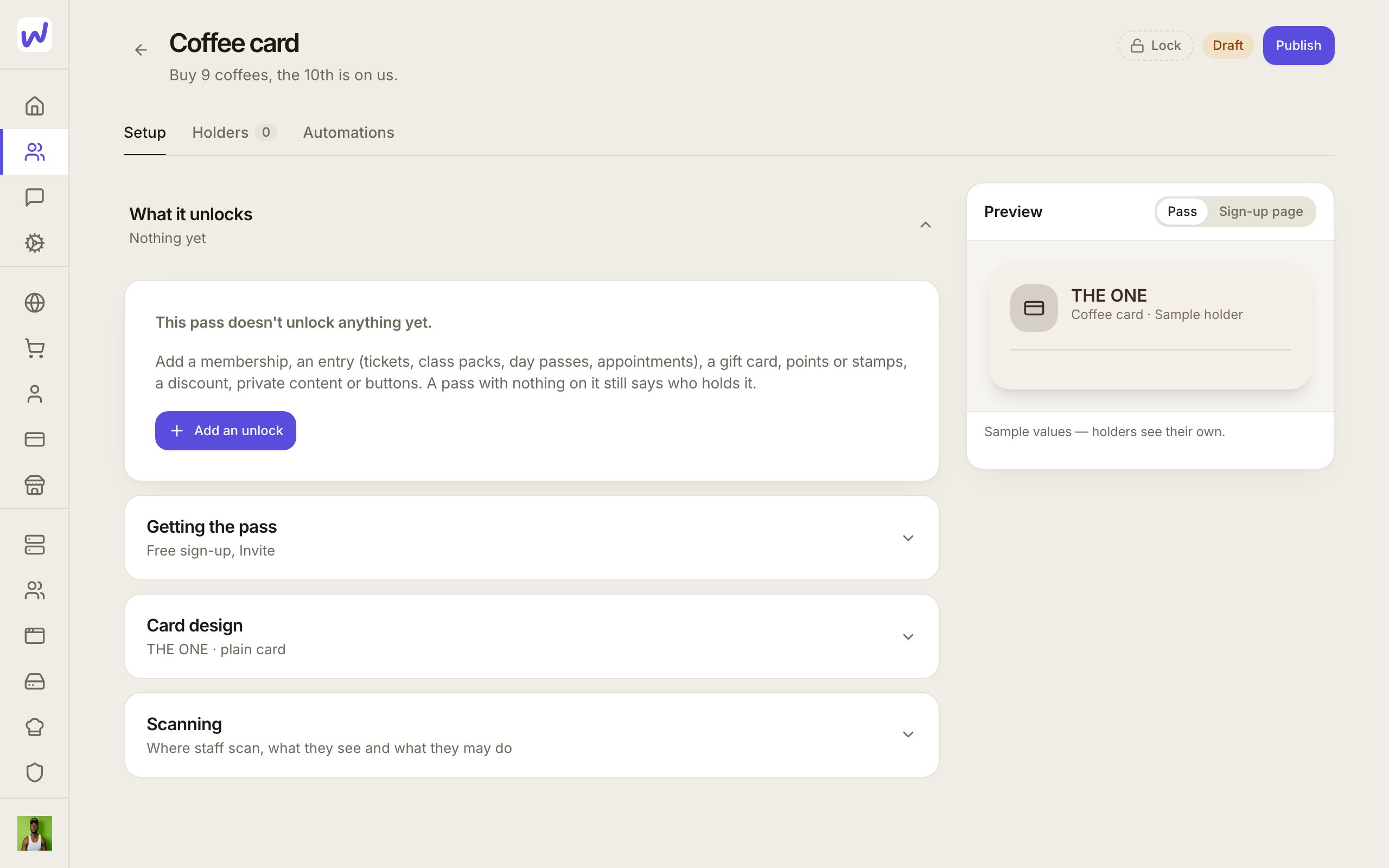The height and width of the screenshot is (868, 1389).
Task: Open the shopping cart sidebar icon
Action: 34,348
